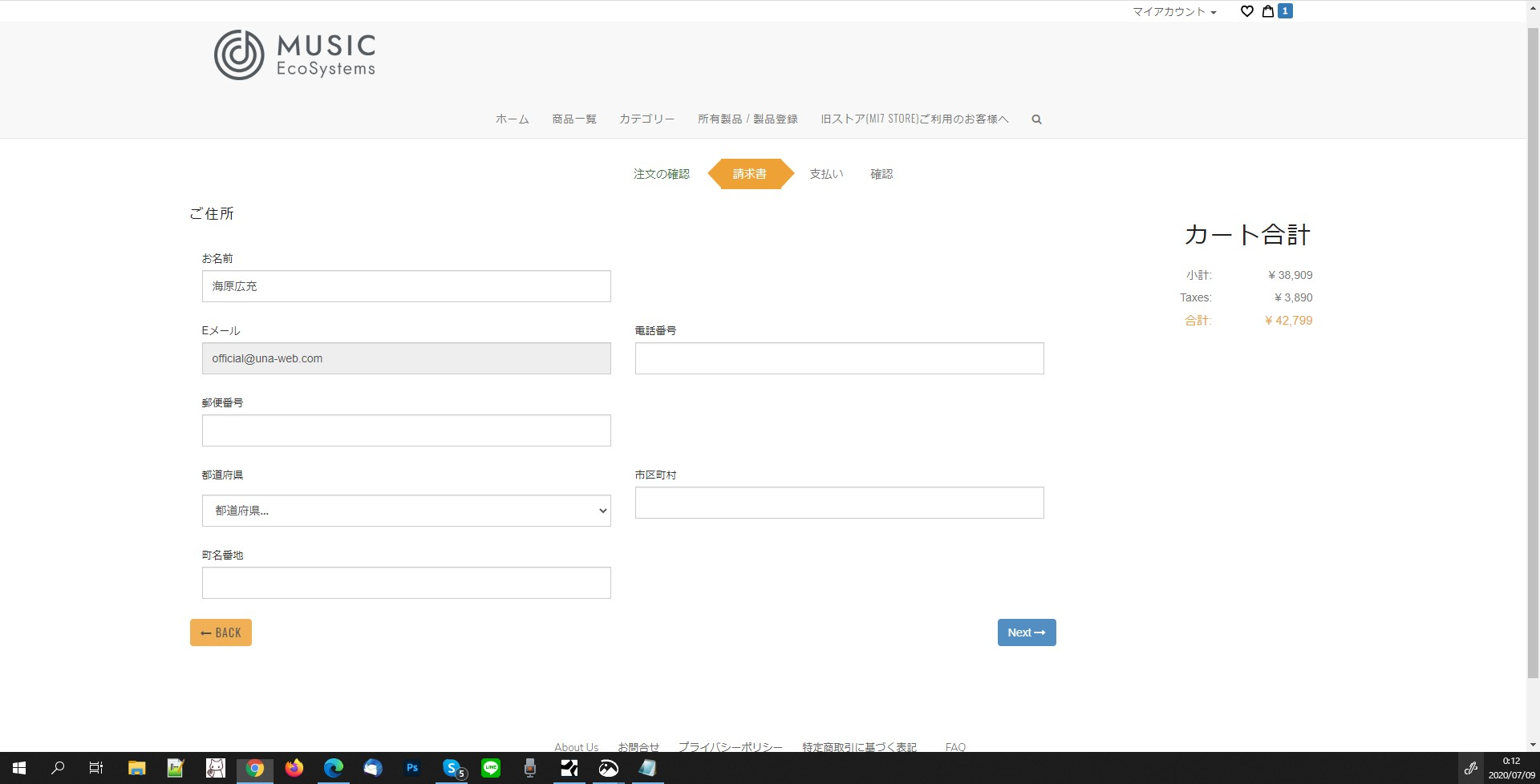Click the Music EcoSystems logo
Viewport: 1540px width, 784px height.
click(x=294, y=55)
